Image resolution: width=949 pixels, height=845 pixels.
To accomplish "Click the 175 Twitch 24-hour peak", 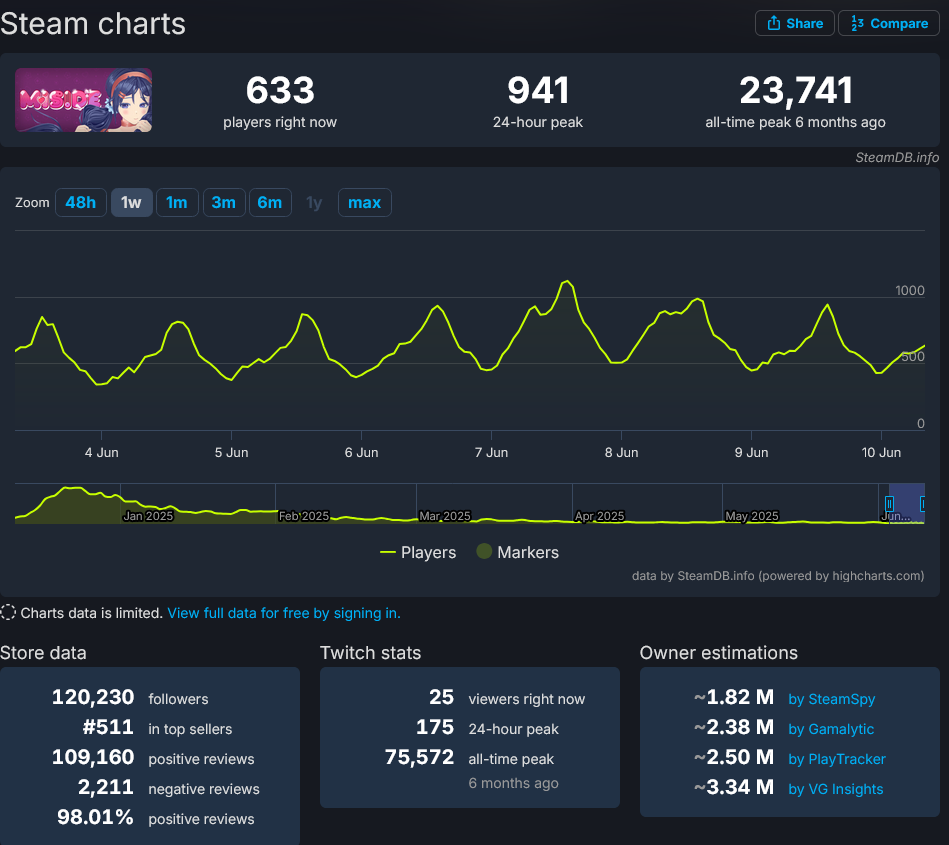I will [x=435, y=727].
